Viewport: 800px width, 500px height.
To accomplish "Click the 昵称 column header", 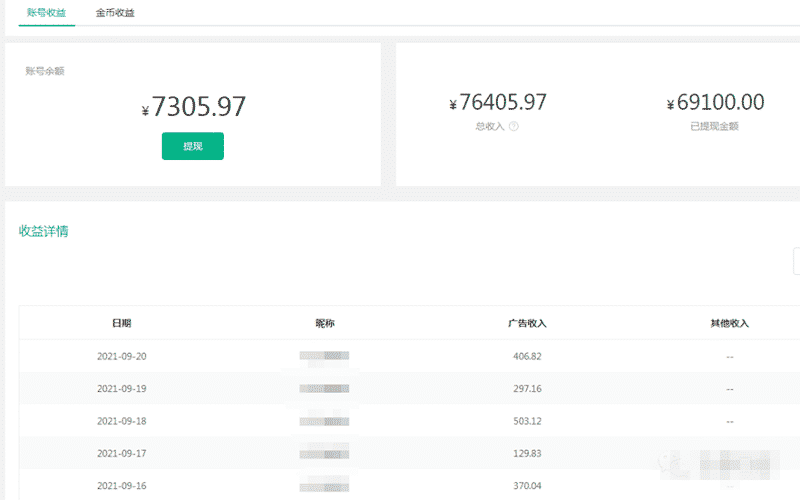I will (x=324, y=323).
